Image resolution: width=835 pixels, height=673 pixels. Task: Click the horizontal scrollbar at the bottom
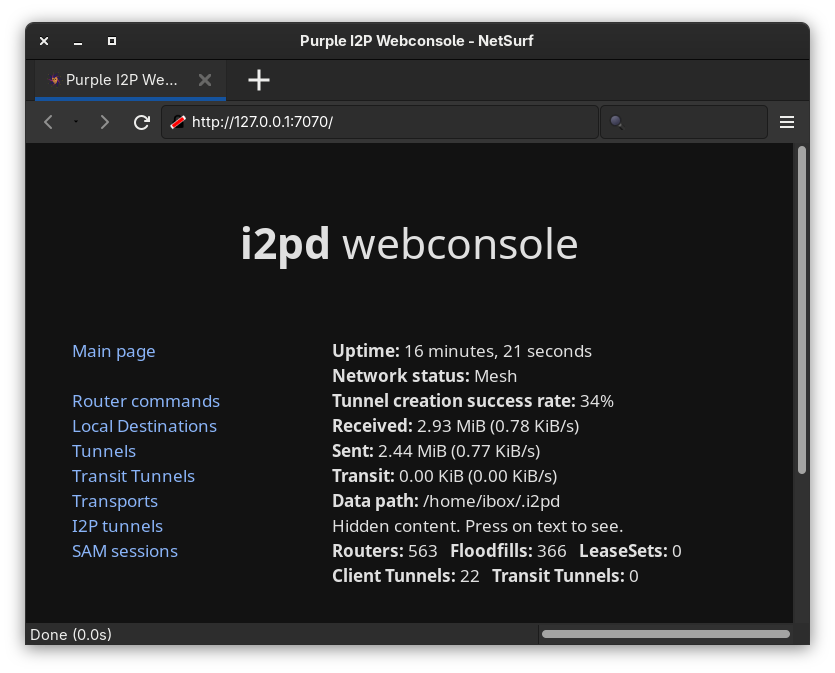point(665,634)
